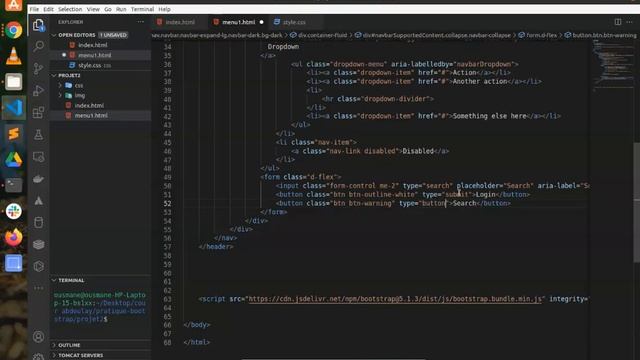
Task: Open the Run menu
Action: point(121,9)
